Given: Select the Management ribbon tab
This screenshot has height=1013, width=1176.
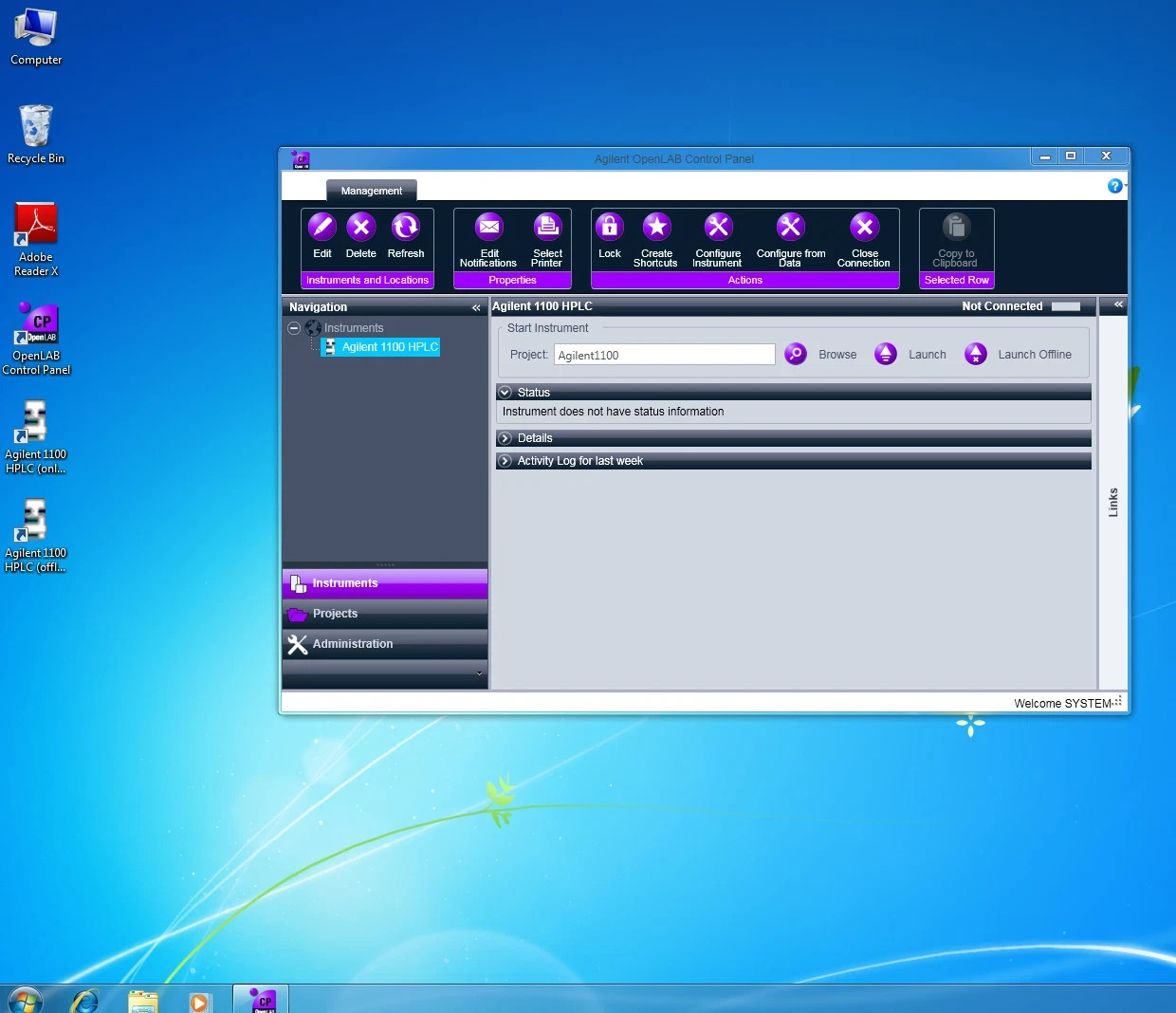Looking at the screenshot, I should click(x=371, y=190).
